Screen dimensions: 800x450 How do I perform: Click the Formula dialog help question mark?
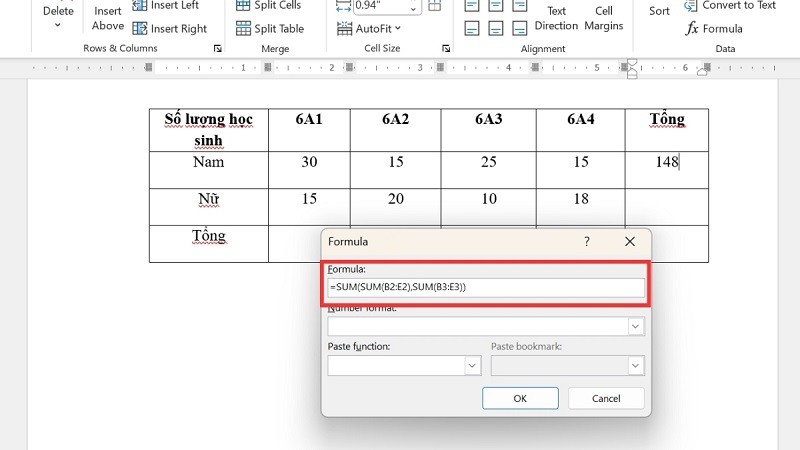pyautogui.click(x=587, y=242)
